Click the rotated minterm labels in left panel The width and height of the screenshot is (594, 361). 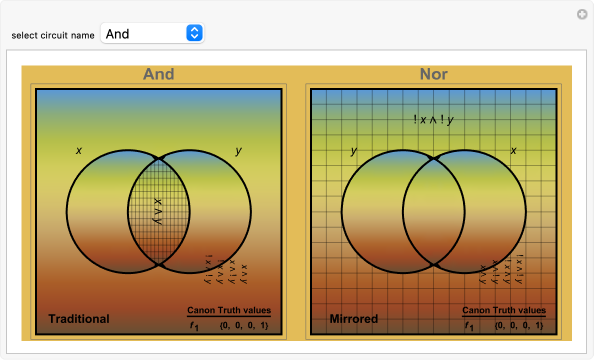(226, 269)
